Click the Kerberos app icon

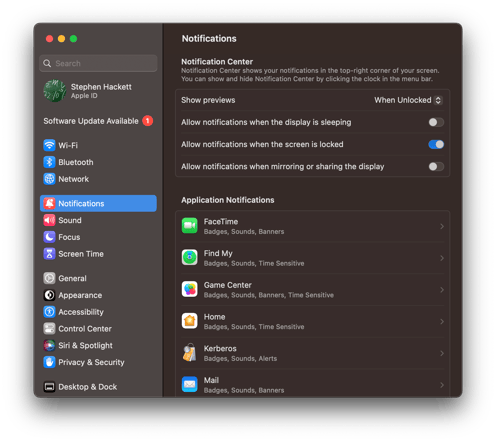pyautogui.click(x=190, y=353)
